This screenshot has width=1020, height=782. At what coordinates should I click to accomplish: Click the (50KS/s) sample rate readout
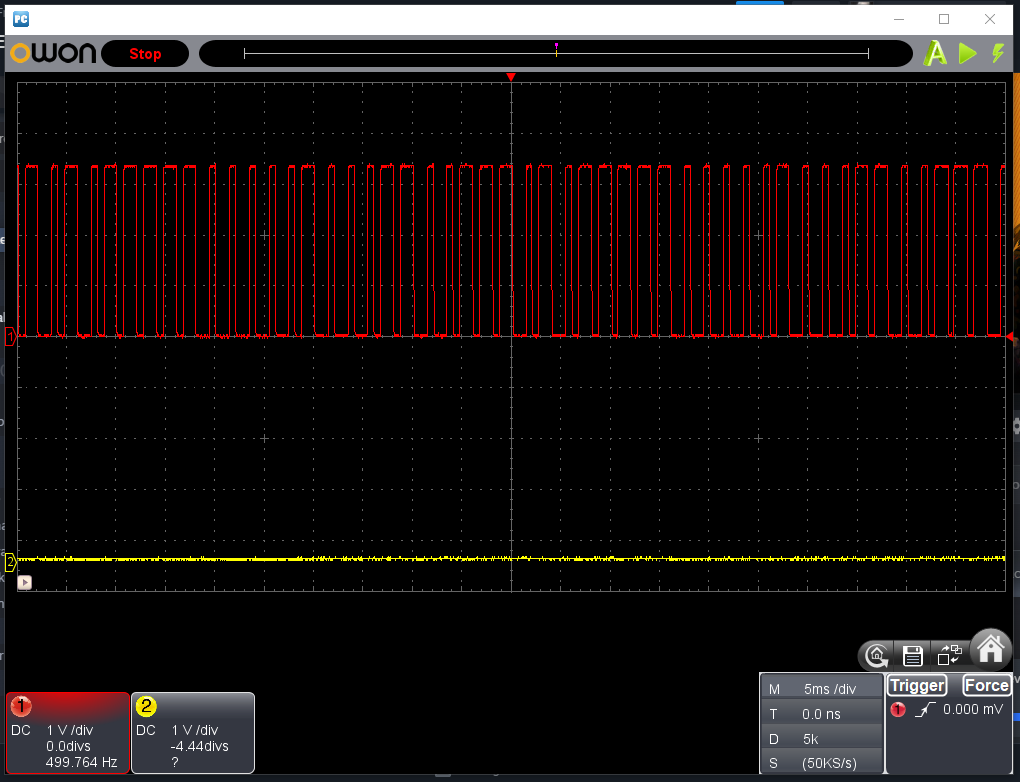[x=829, y=763]
